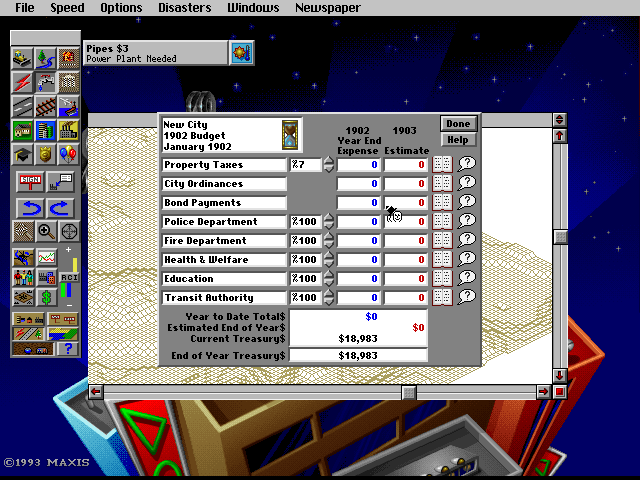640x480 pixels.
Task: Select the Roads tool
Action: coord(22,106)
